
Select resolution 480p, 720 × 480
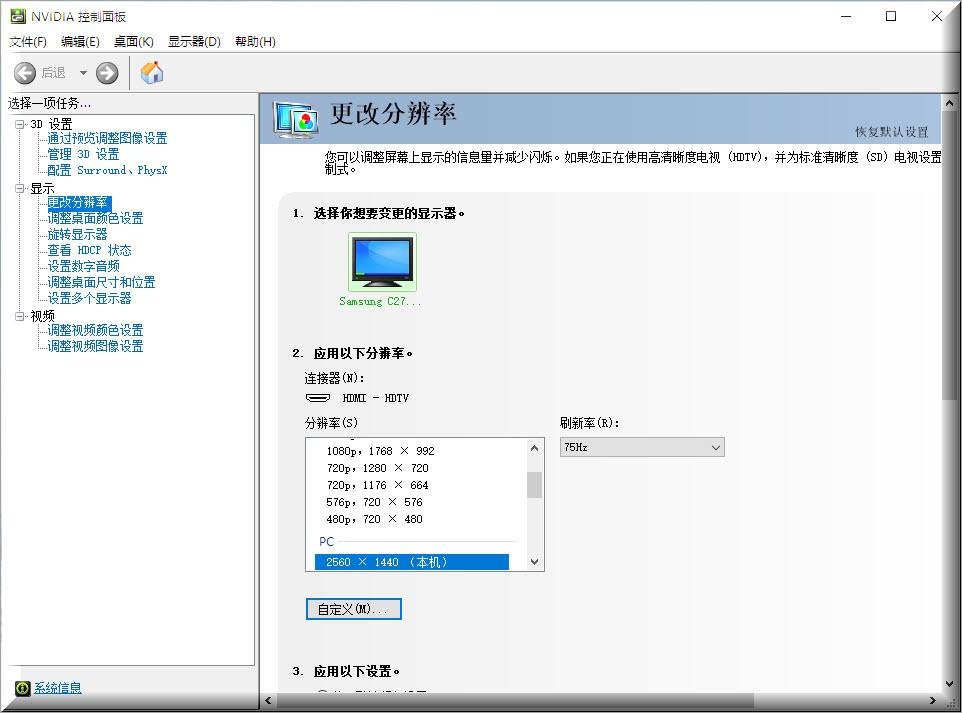click(x=374, y=520)
